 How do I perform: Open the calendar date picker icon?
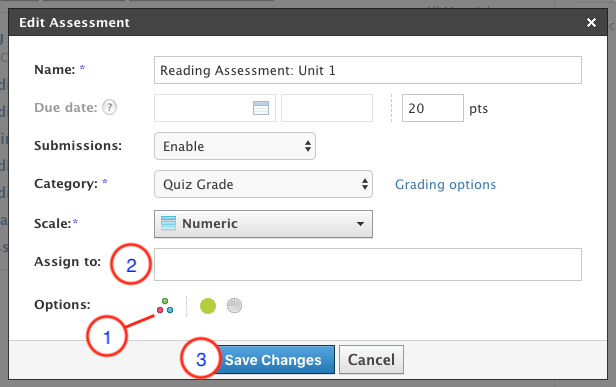(x=261, y=108)
